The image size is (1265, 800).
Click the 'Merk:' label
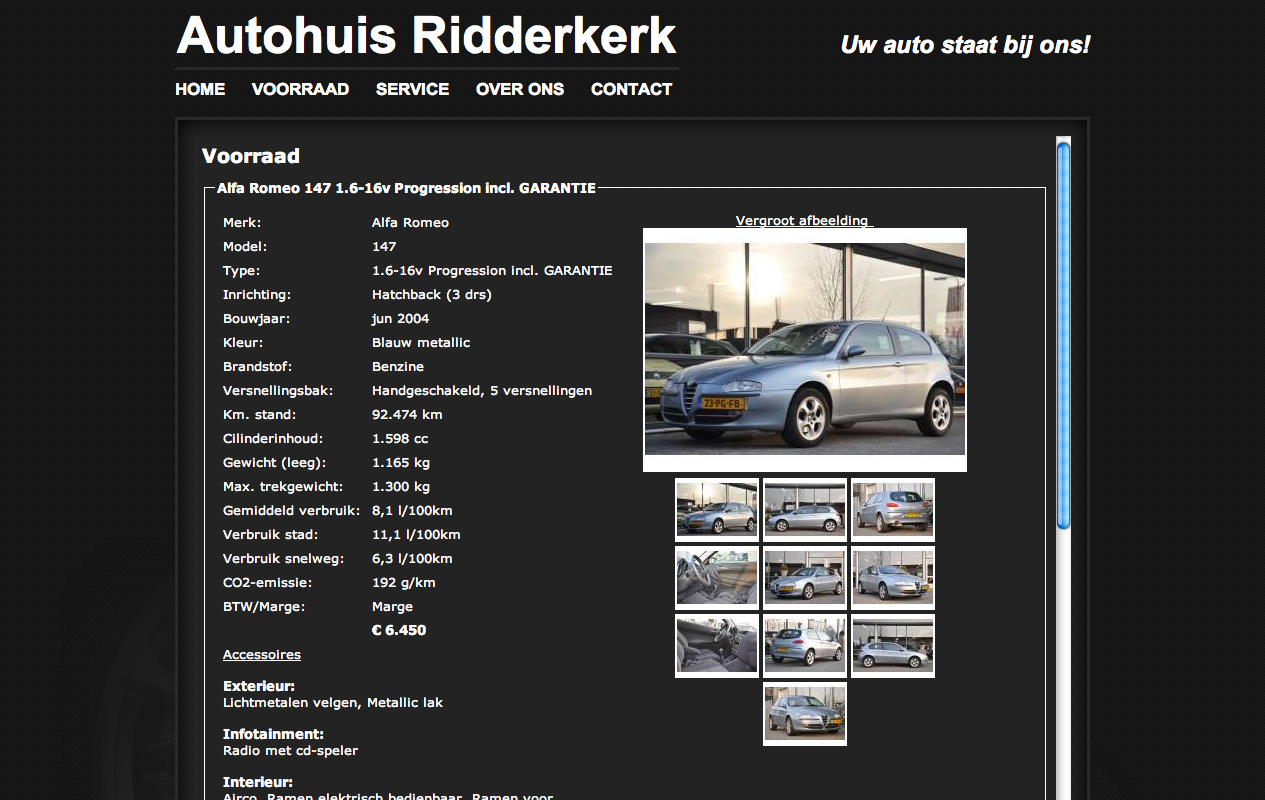[x=242, y=223]
